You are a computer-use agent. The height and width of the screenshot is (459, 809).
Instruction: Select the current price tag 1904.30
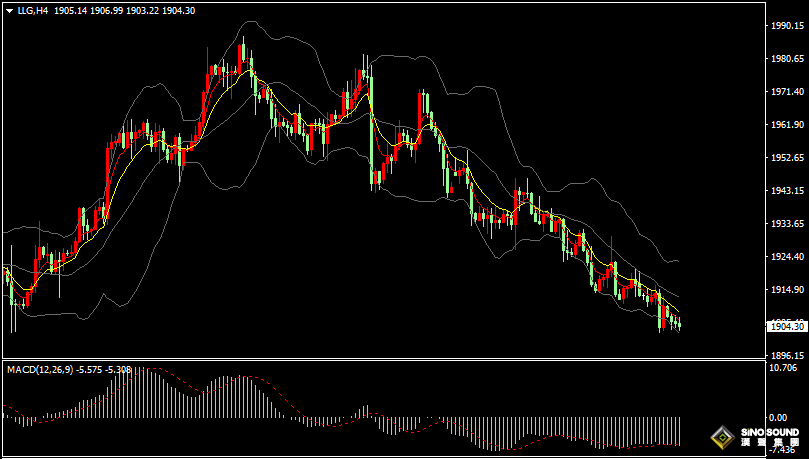pos(787,326)
